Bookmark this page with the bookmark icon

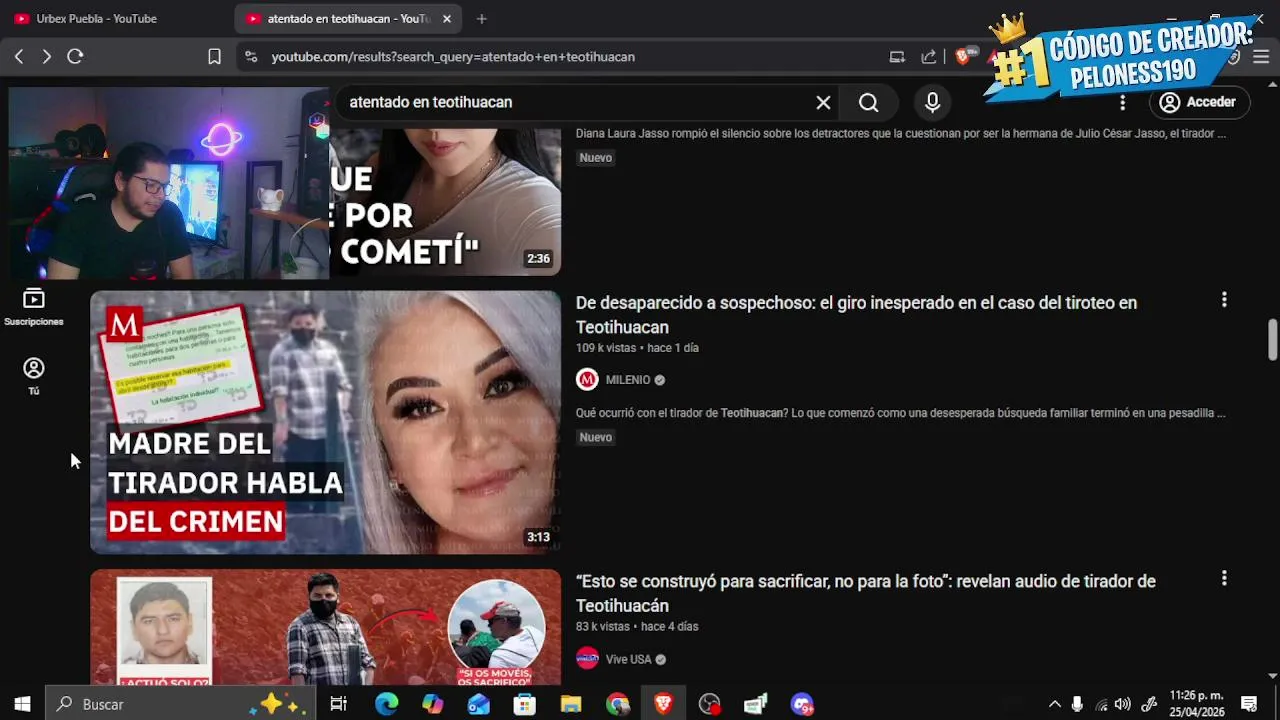pos(214,57)
